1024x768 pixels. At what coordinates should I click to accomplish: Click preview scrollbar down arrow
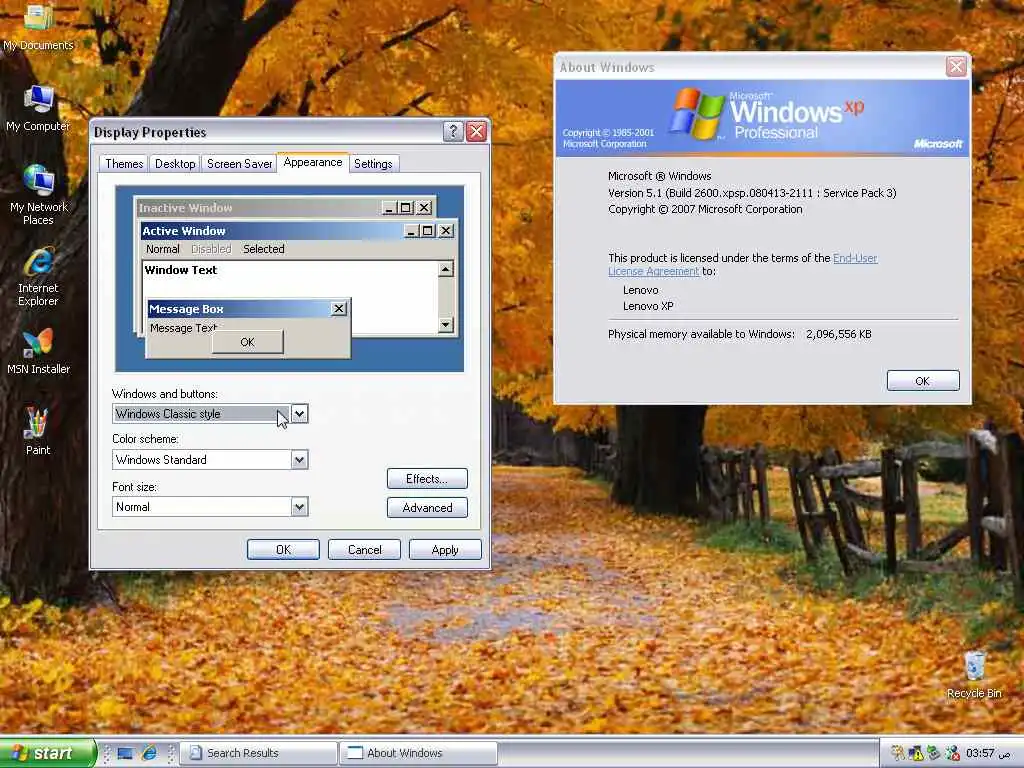pos(446,325)
